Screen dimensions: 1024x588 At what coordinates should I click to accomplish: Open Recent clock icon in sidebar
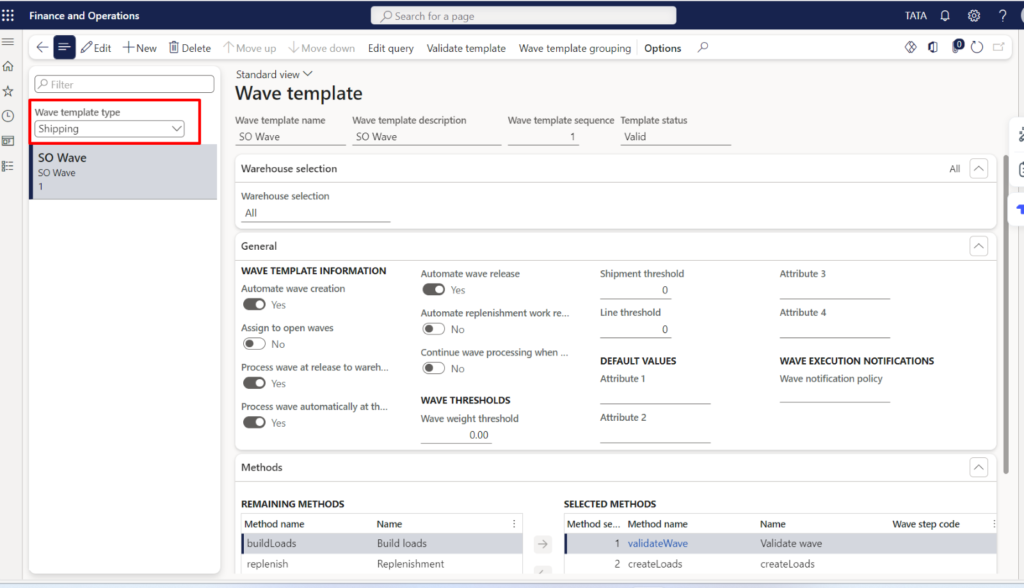8,116
